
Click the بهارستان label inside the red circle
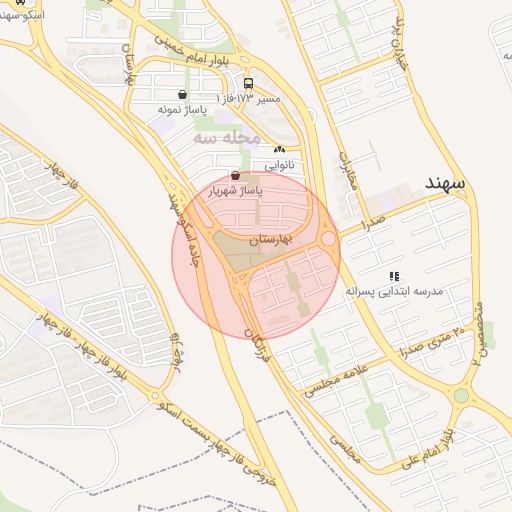[271, 239]
